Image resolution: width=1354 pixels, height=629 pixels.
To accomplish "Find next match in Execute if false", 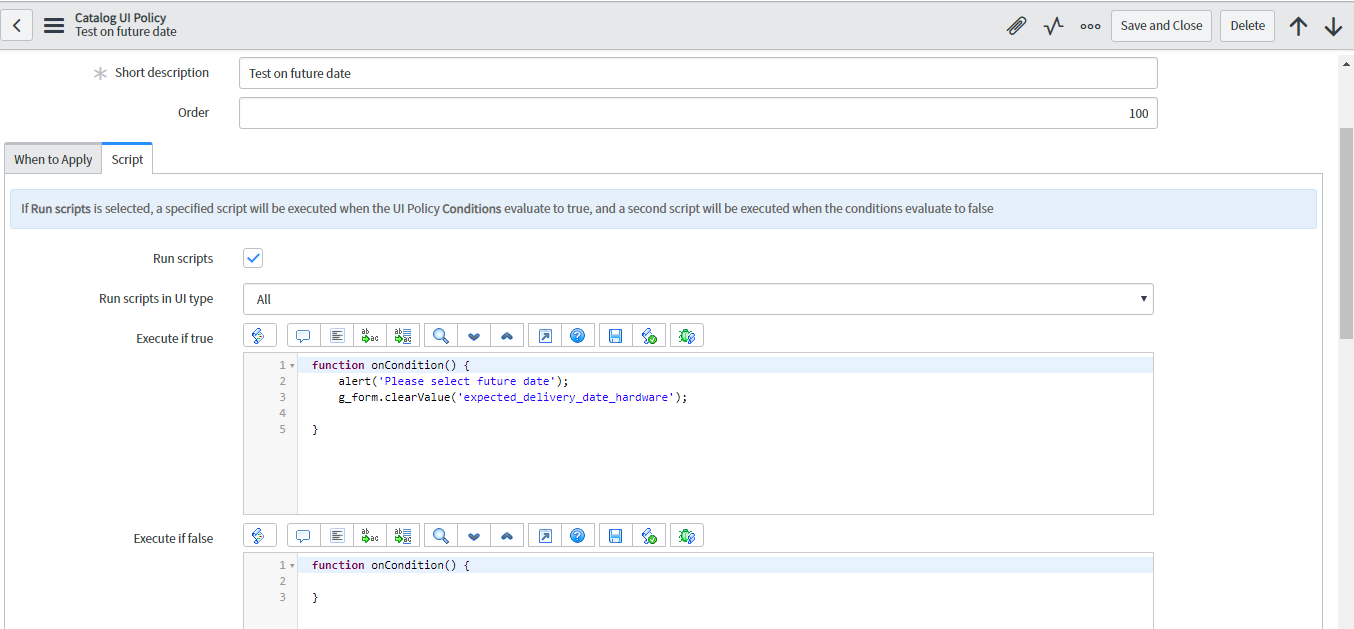I will [x=474, y=536].
